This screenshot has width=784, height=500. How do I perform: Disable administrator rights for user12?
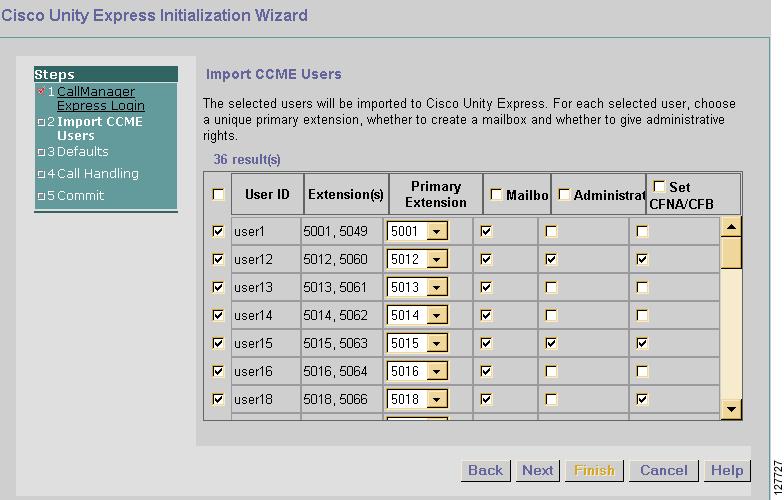tap(551, 259)
